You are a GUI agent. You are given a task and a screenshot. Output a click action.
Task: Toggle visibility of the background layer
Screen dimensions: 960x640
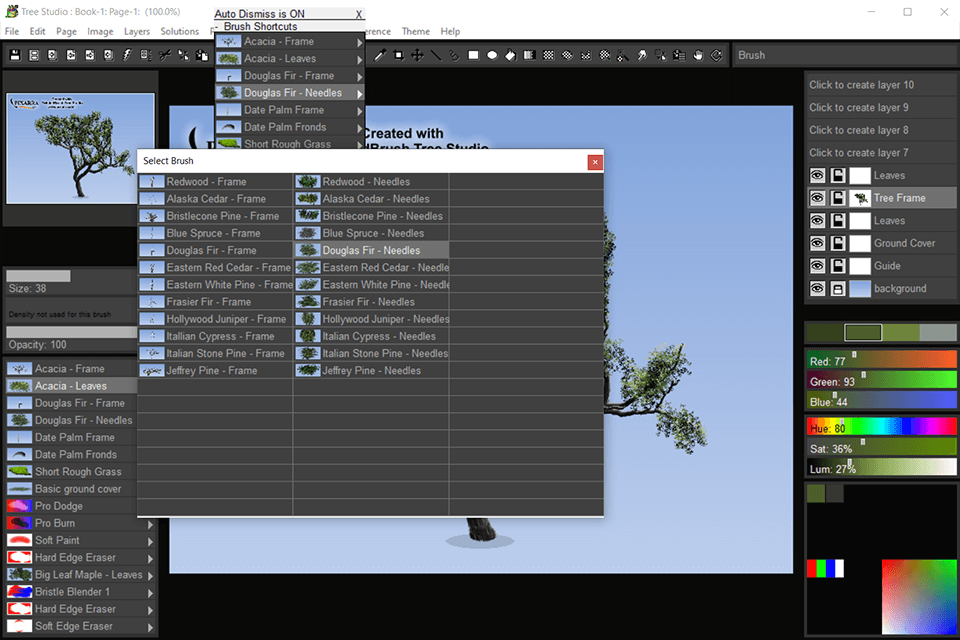(x=817, y=288)
